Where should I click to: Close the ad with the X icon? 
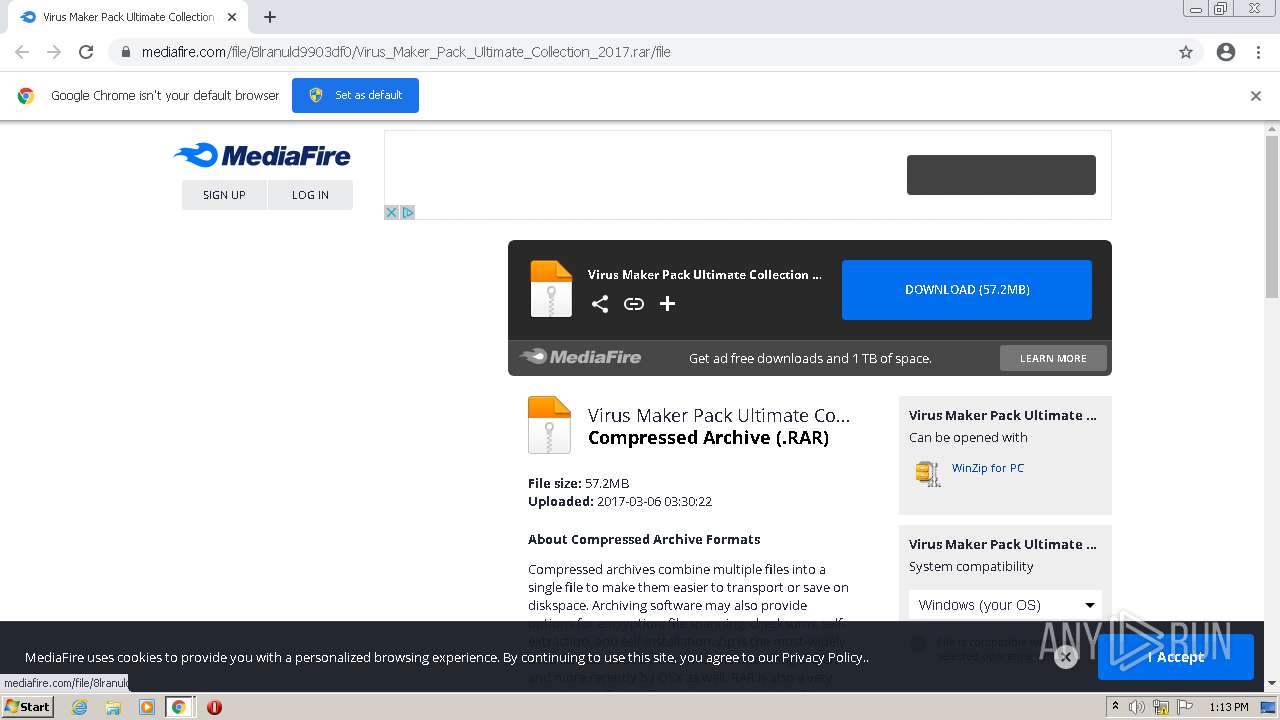[x=392, y=212]
